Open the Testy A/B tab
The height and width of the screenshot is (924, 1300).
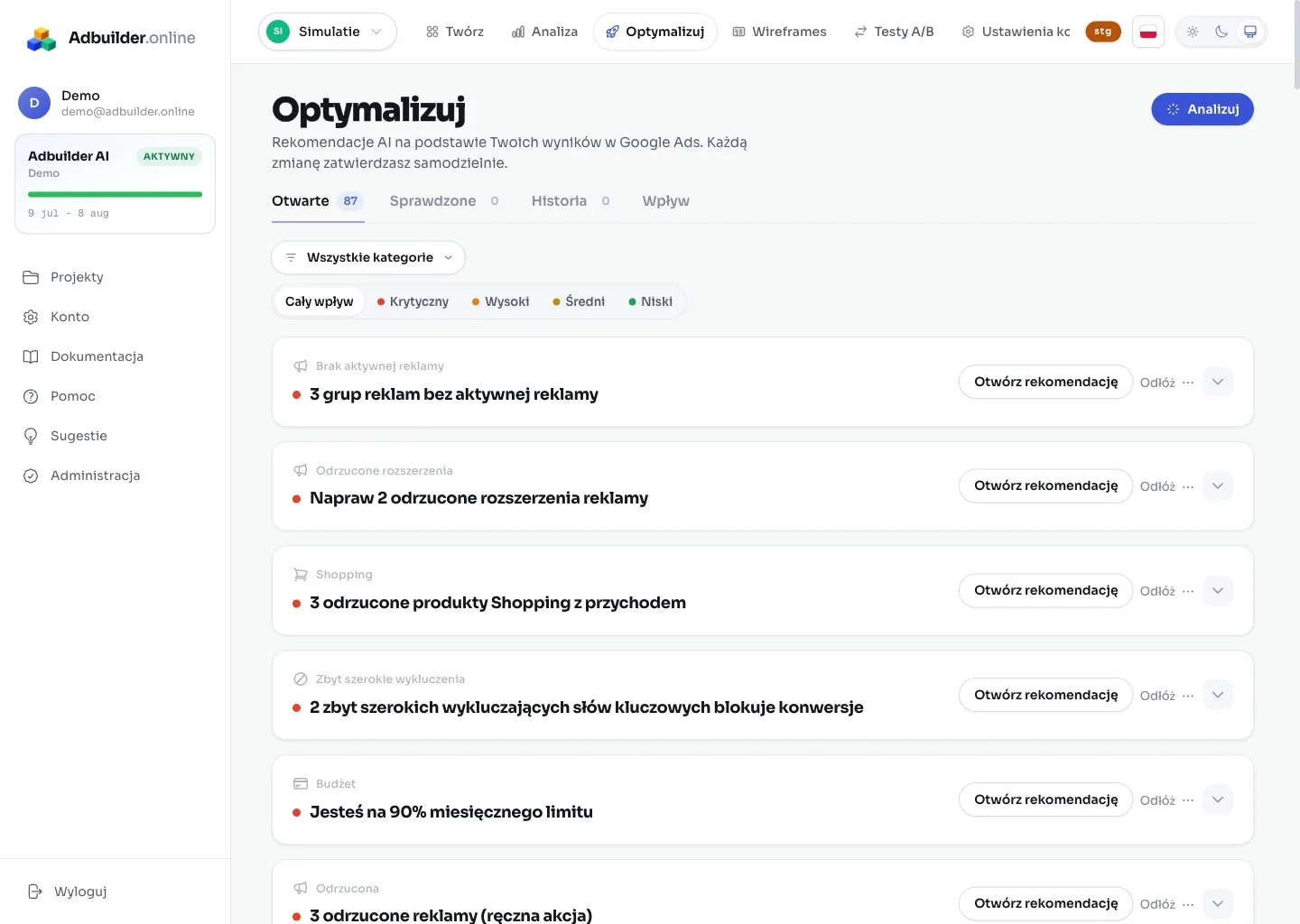pyautogui.click(x=894, y=32)
